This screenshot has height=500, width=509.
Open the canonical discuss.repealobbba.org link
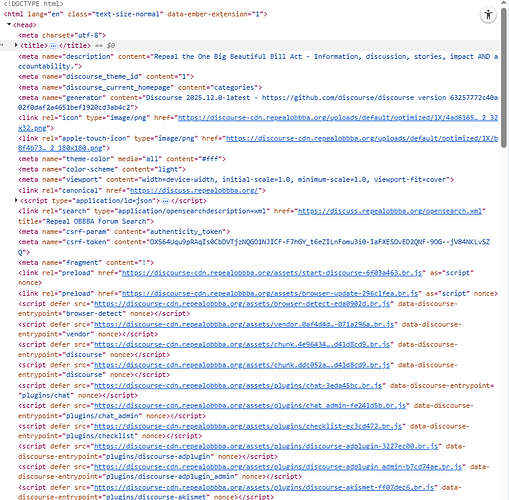coord(194,190)
